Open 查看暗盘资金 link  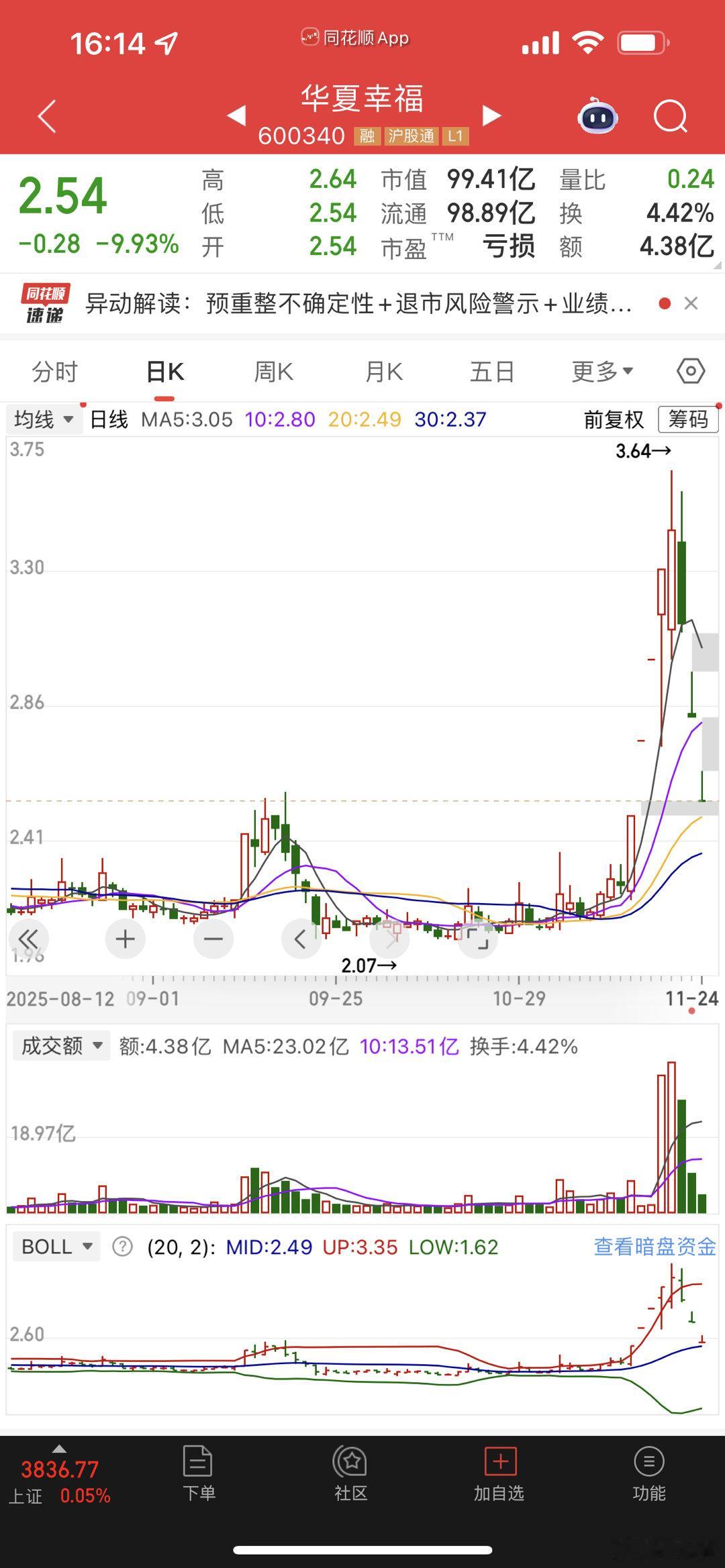pos(655,1247)
